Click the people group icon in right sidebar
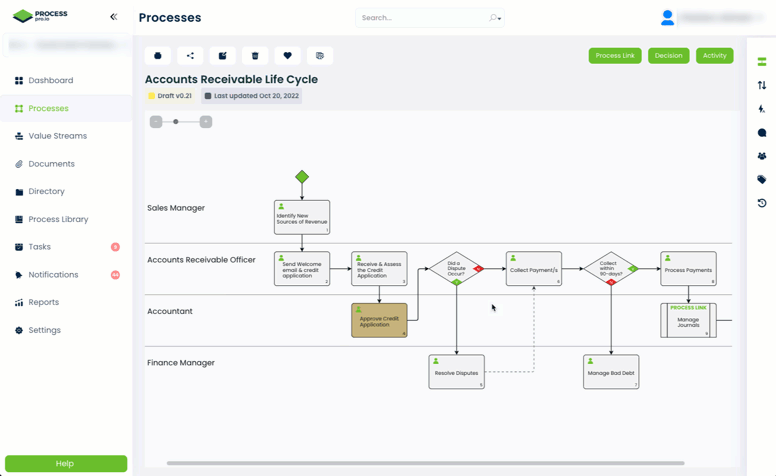The image size is (776, 476). 762,156
